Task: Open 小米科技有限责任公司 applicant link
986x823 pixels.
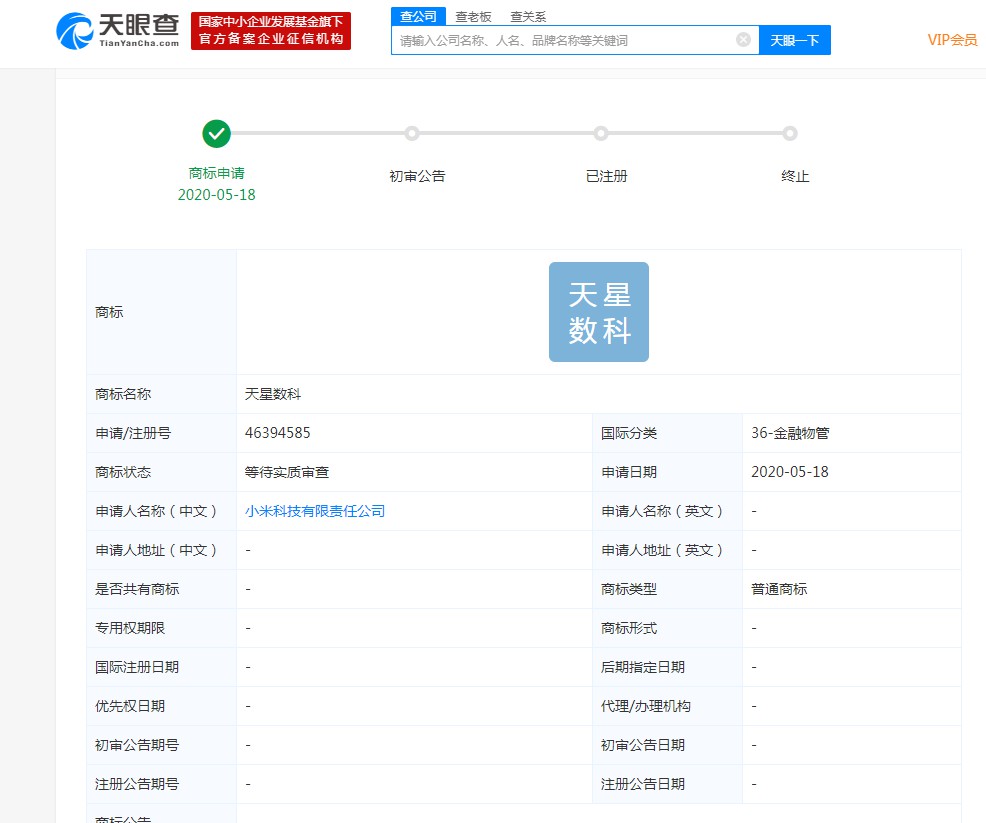Action: 314,511
